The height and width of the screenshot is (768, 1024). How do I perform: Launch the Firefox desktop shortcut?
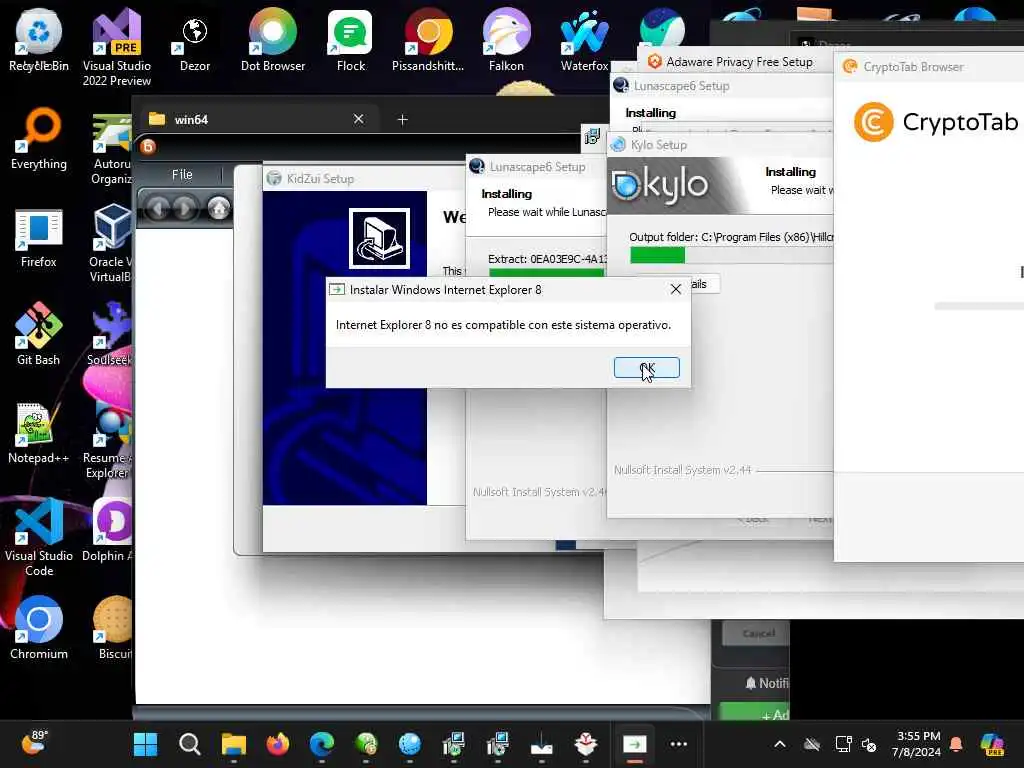click(39, 238)
